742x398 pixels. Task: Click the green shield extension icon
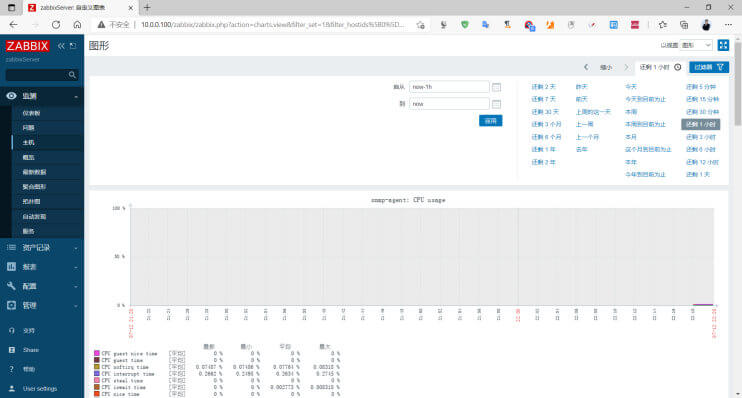(465, 25)
